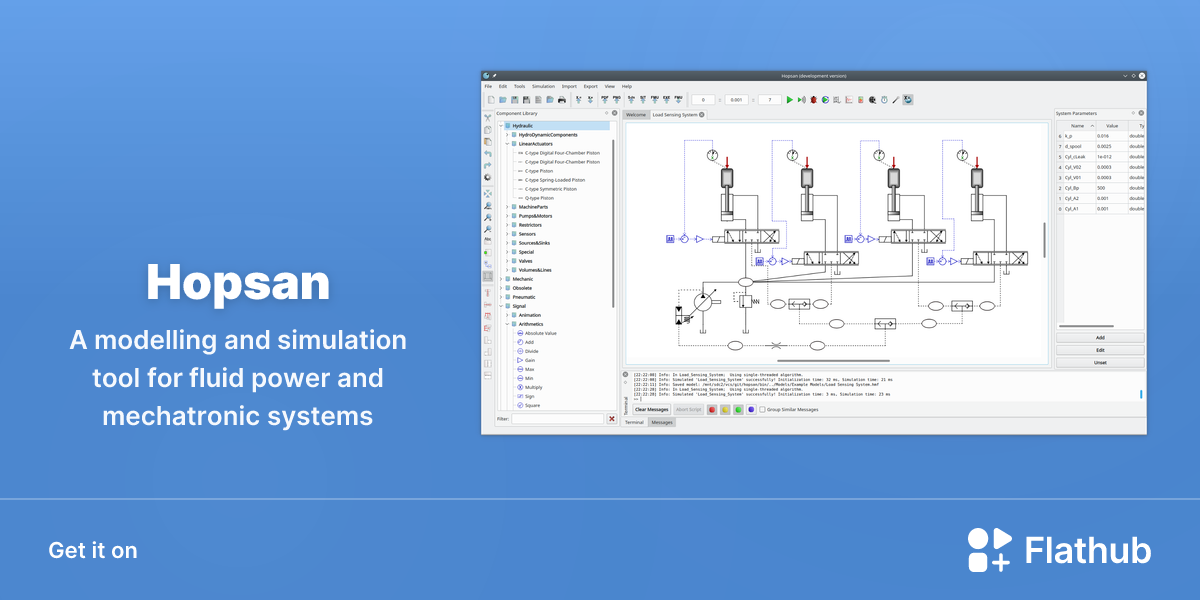Click the Flathub logo
Viewport: 1200px width, 600px height.
(x=1059, y=550)
